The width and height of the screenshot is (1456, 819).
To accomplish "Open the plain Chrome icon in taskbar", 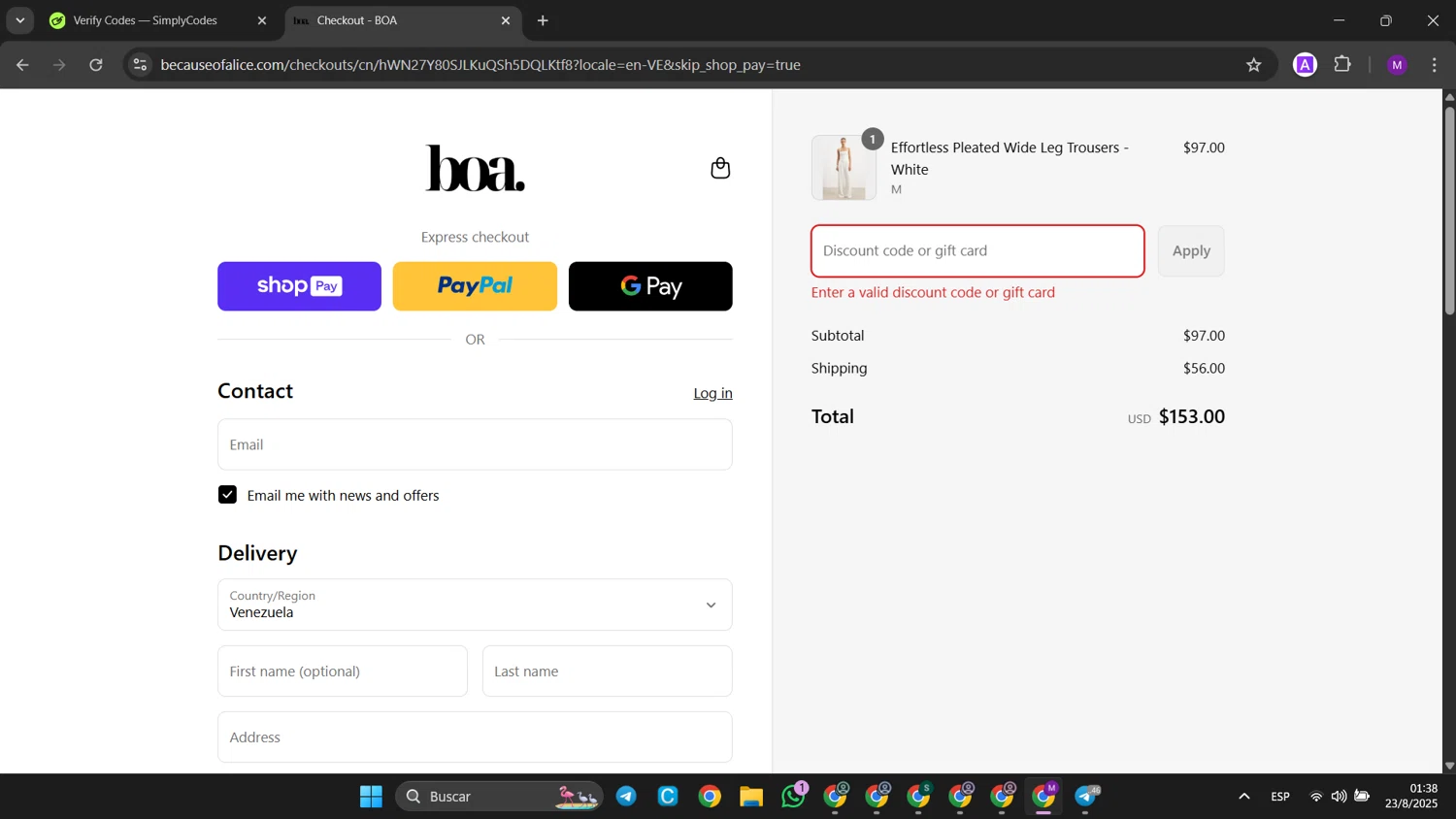I will tap(710, 797).
